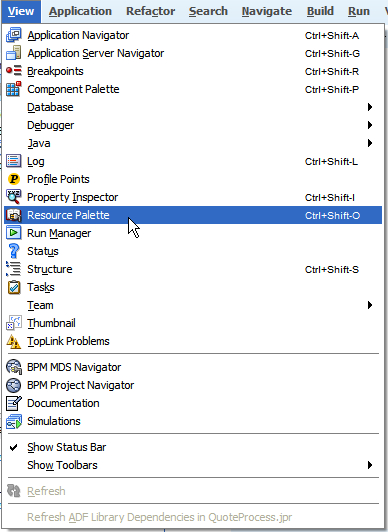Open the Refactor menu
The width and height of the screenshot is (388, 532).
coord(151,11)
